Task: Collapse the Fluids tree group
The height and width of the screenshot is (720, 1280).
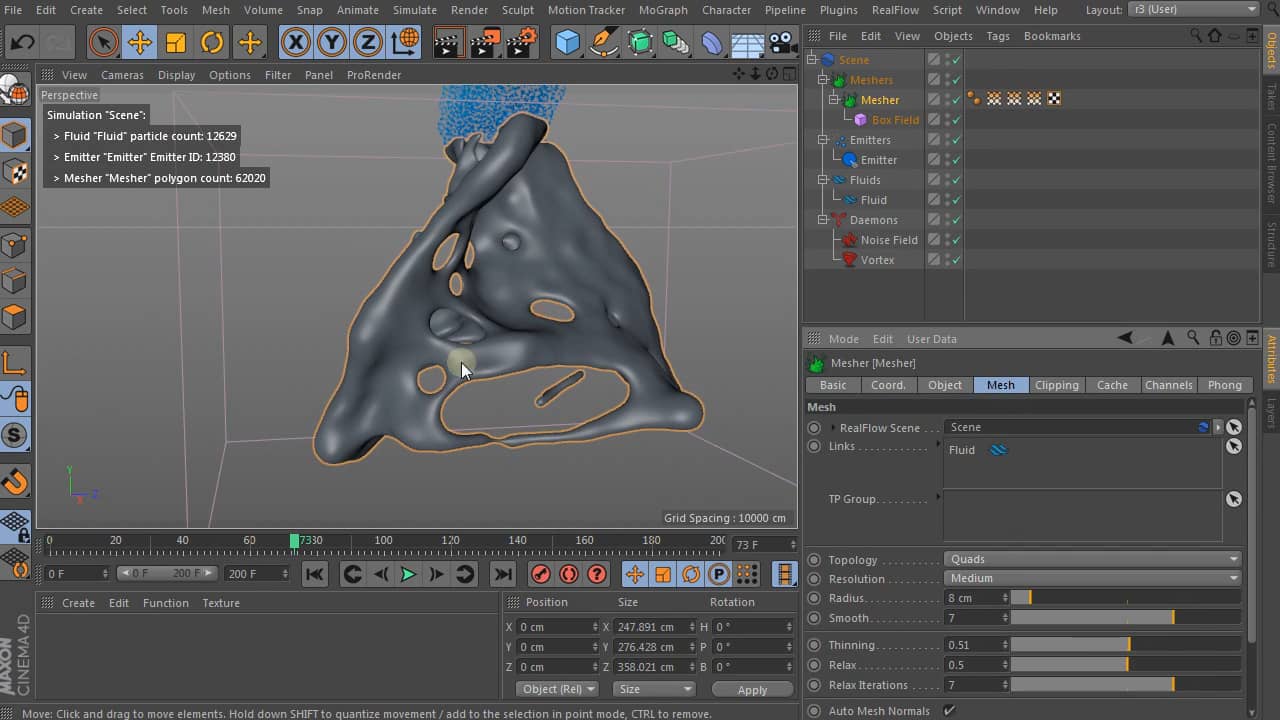Action: point(823,180)
